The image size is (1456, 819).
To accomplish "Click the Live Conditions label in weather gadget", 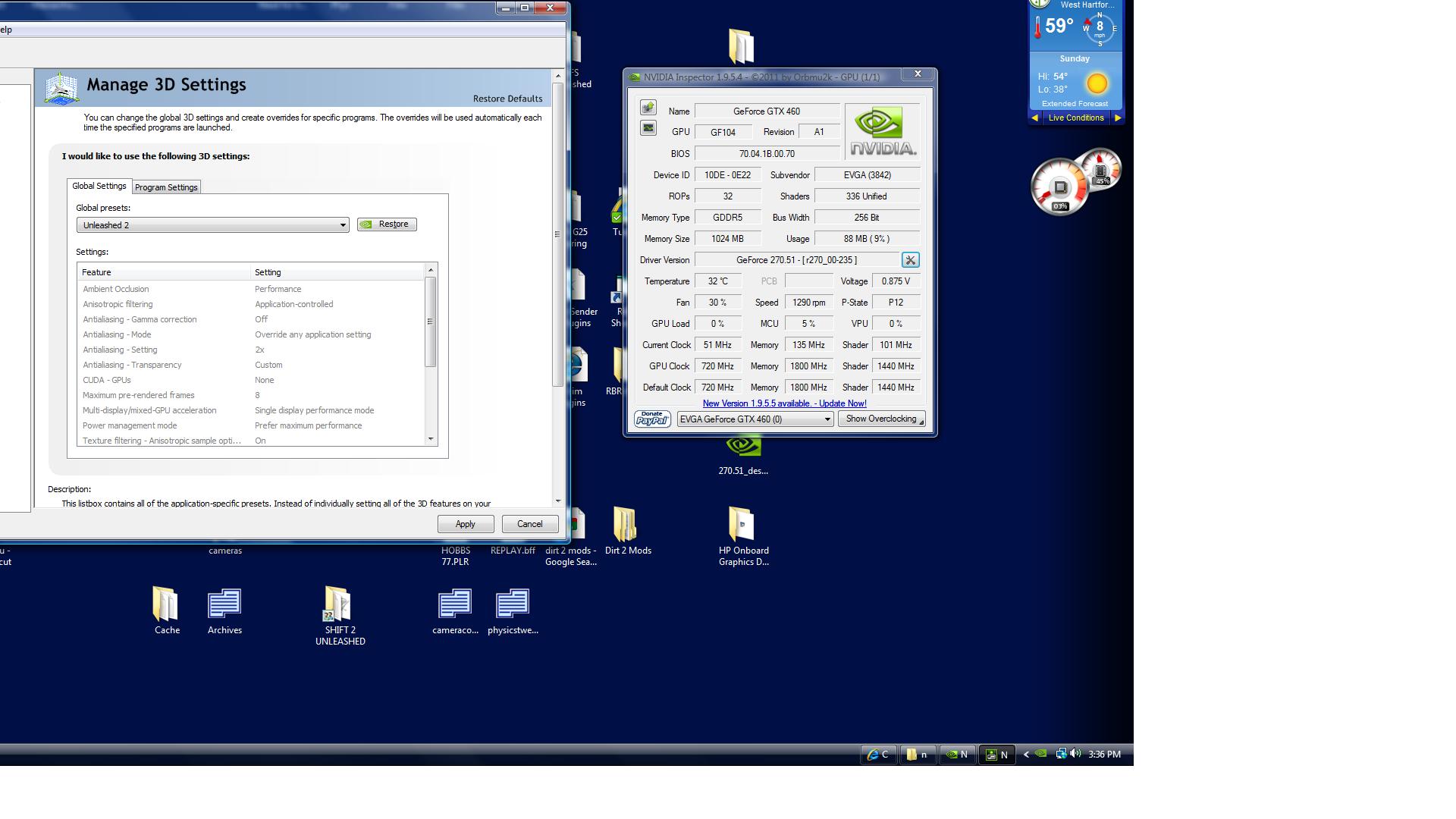I will click(x=1075, y=118).
